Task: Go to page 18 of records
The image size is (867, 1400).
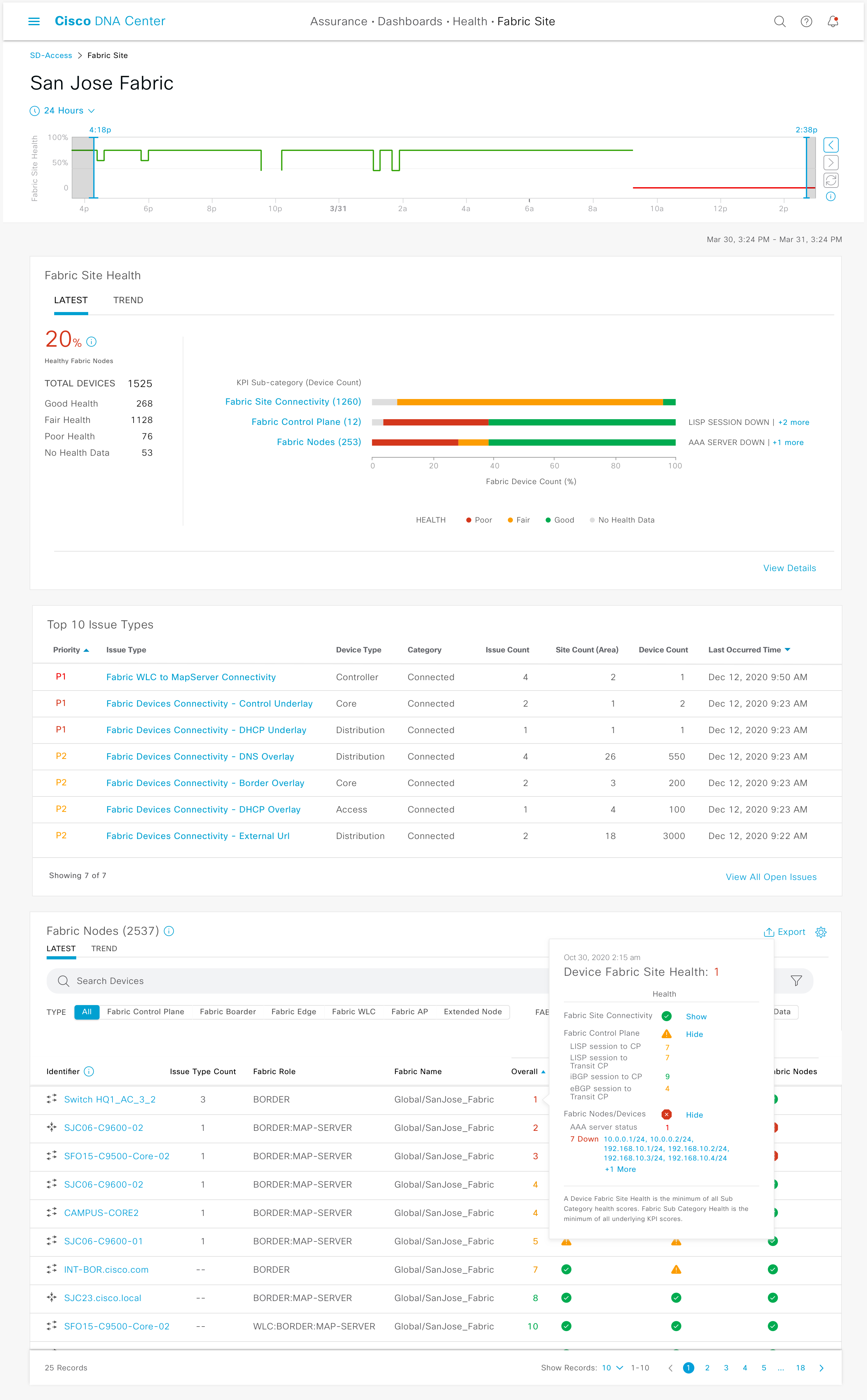Action: pos(801,1368)
